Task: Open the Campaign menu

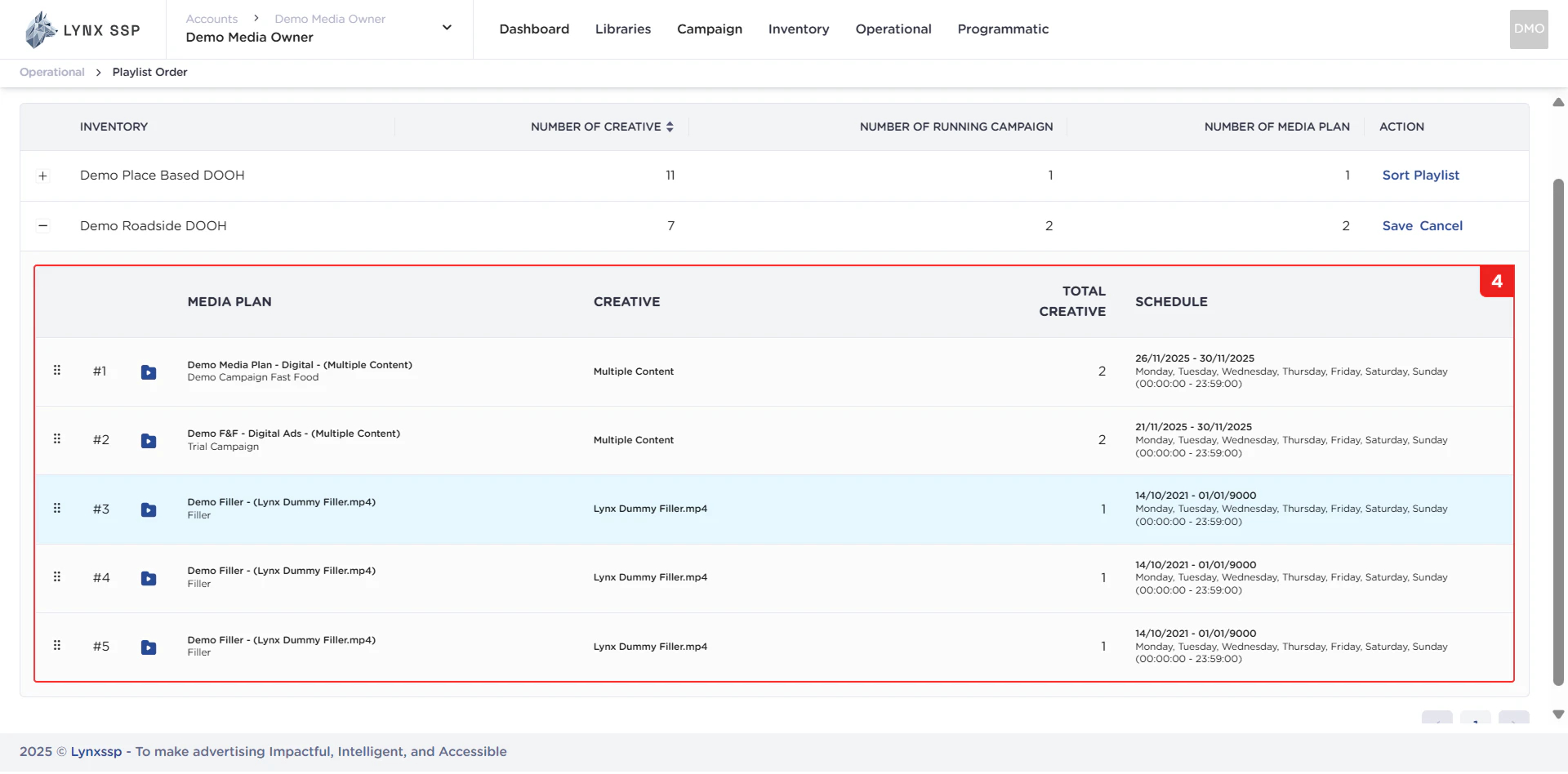Action: (710, 29)
